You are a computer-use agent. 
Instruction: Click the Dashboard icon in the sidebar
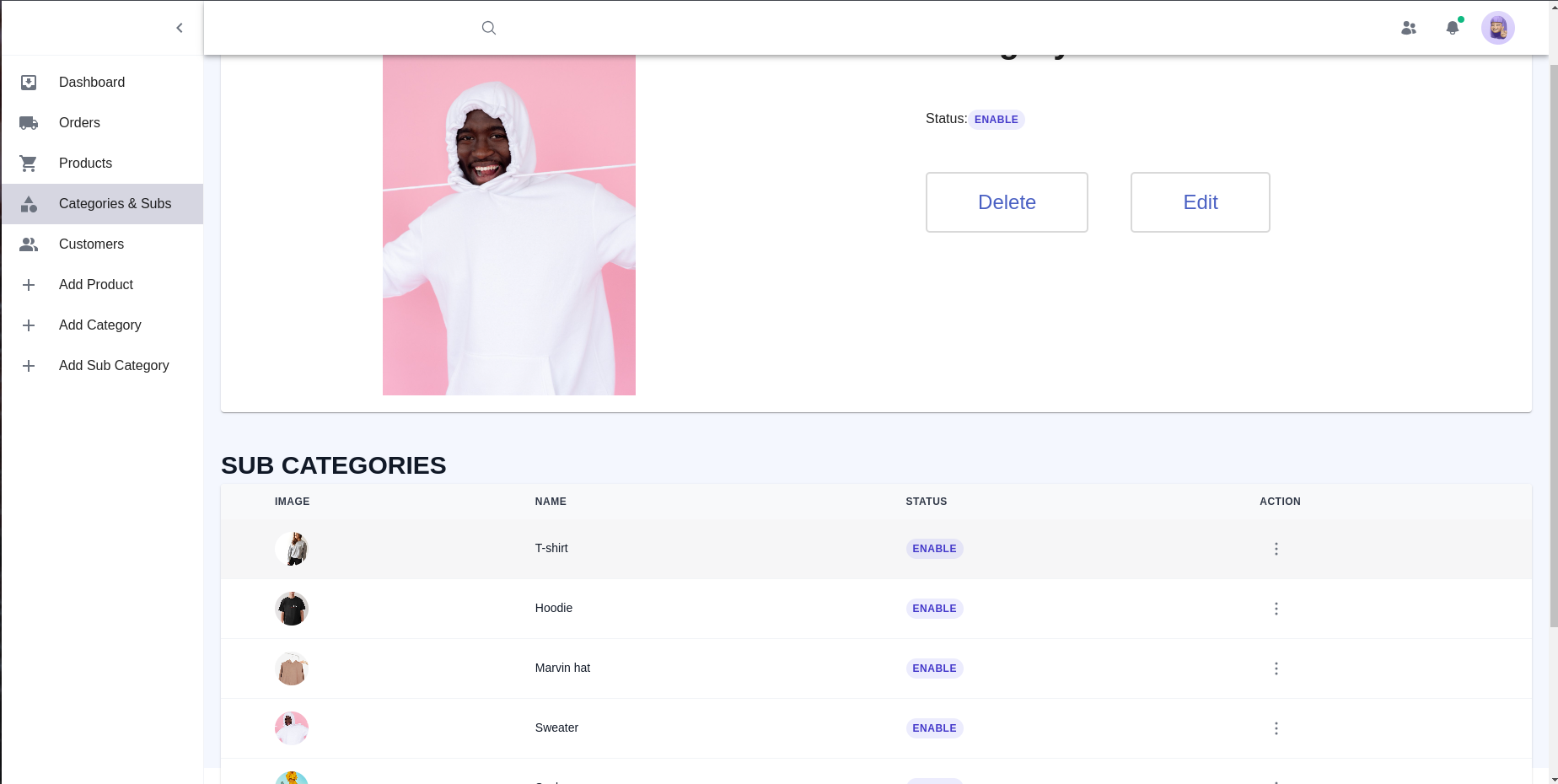tap(29, 83)
